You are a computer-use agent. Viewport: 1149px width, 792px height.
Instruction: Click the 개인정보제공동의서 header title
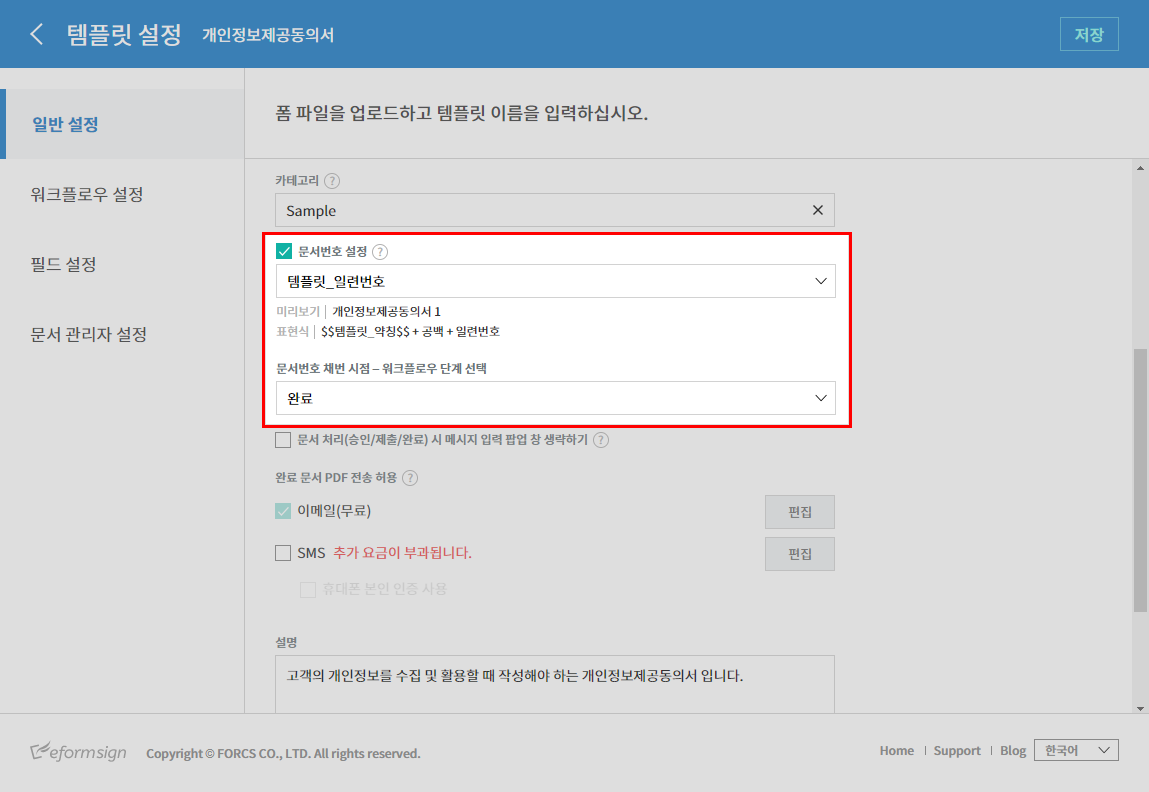pos(268,34)
